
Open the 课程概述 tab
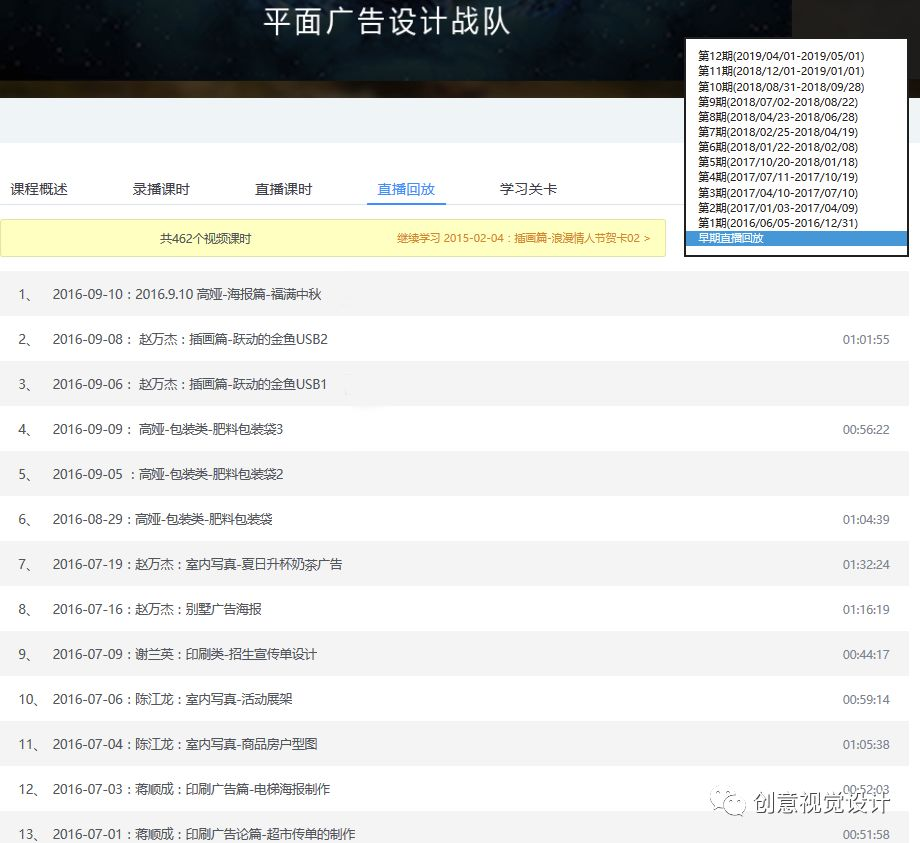tap(39, 189)
